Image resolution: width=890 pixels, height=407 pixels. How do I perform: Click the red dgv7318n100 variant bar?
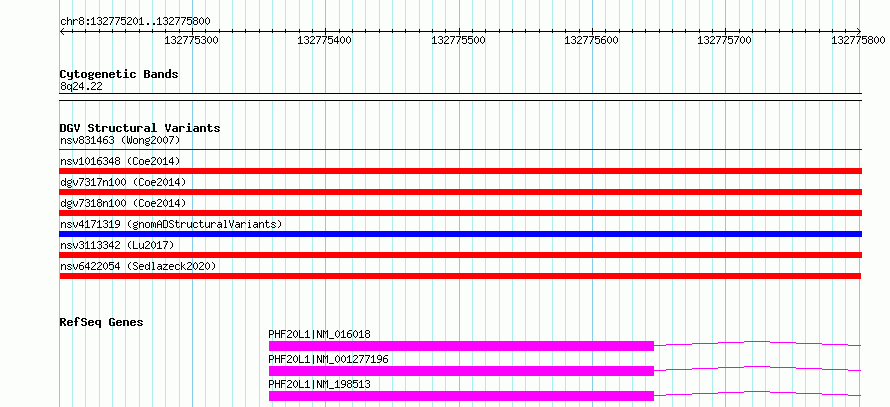460,213
